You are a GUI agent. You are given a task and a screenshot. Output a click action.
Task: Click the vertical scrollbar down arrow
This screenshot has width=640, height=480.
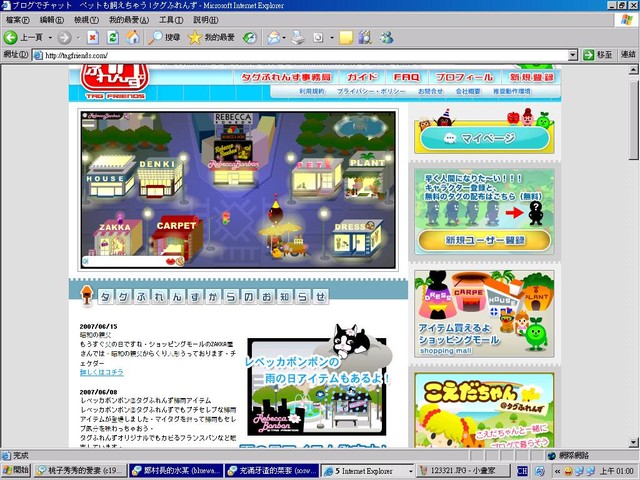pyautogui.click(x=633, y=442)
